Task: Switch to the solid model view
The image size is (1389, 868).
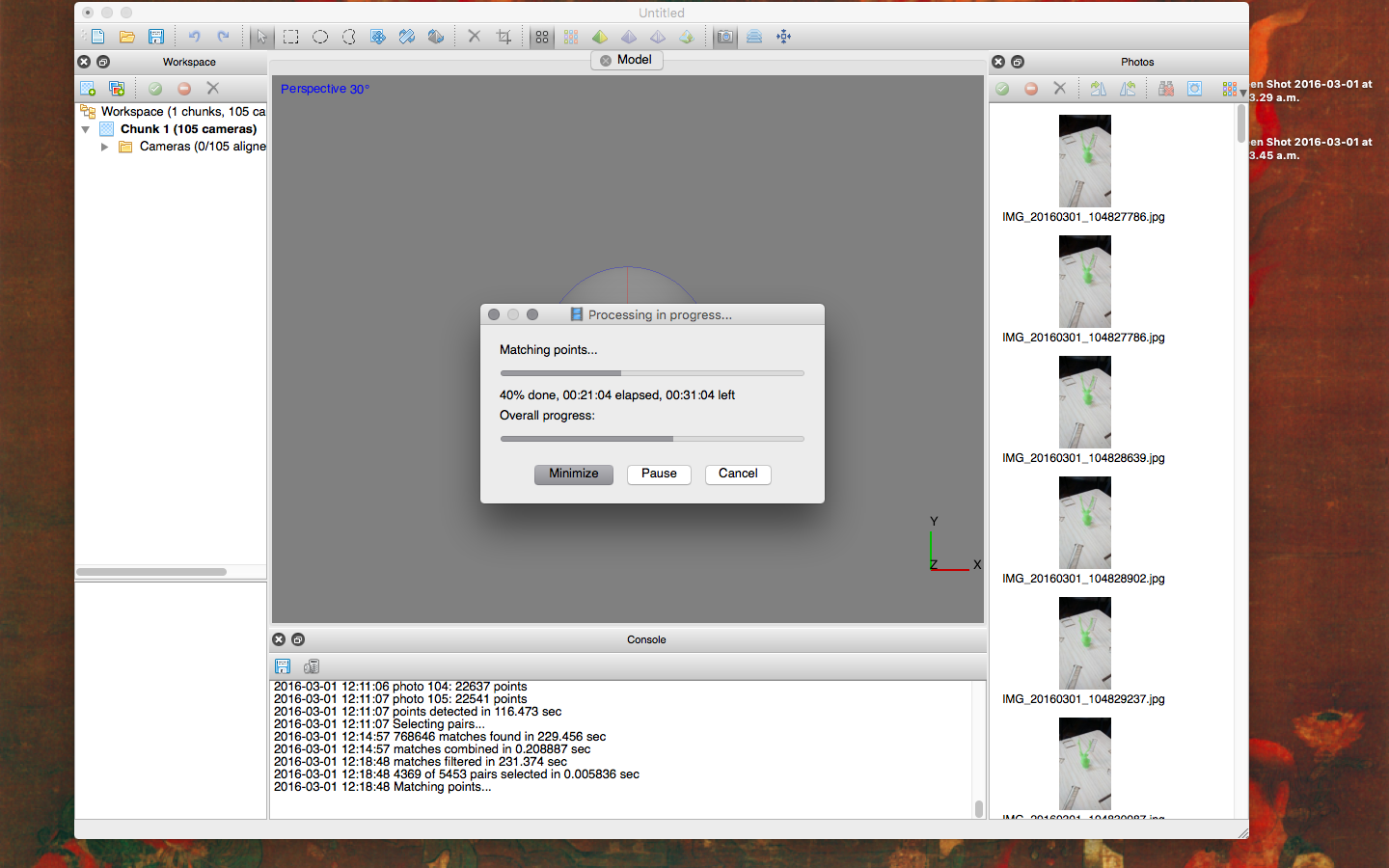Action: [x=629, y=37]
